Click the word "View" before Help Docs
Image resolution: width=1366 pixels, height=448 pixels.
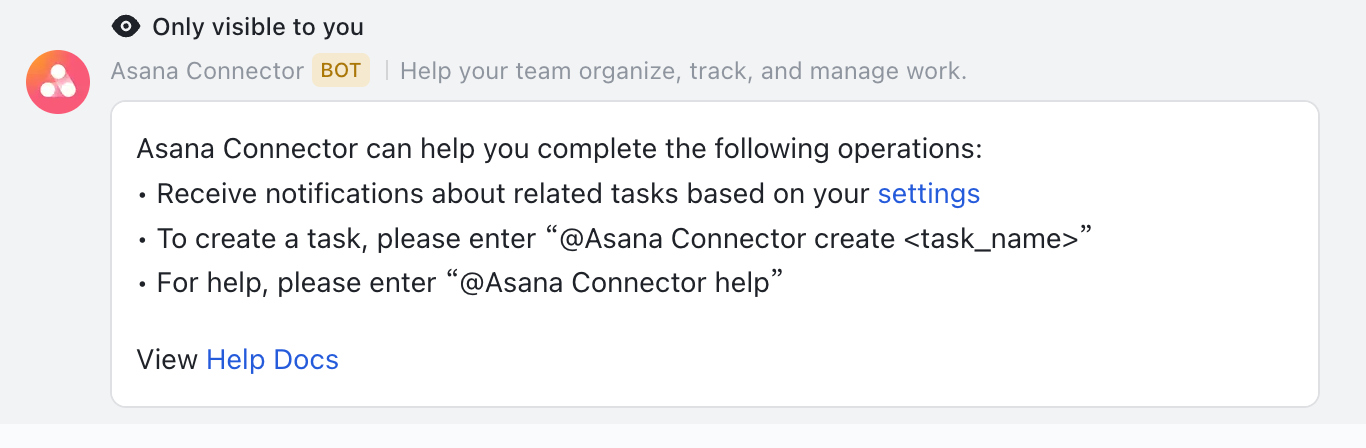tap(167, 360)
